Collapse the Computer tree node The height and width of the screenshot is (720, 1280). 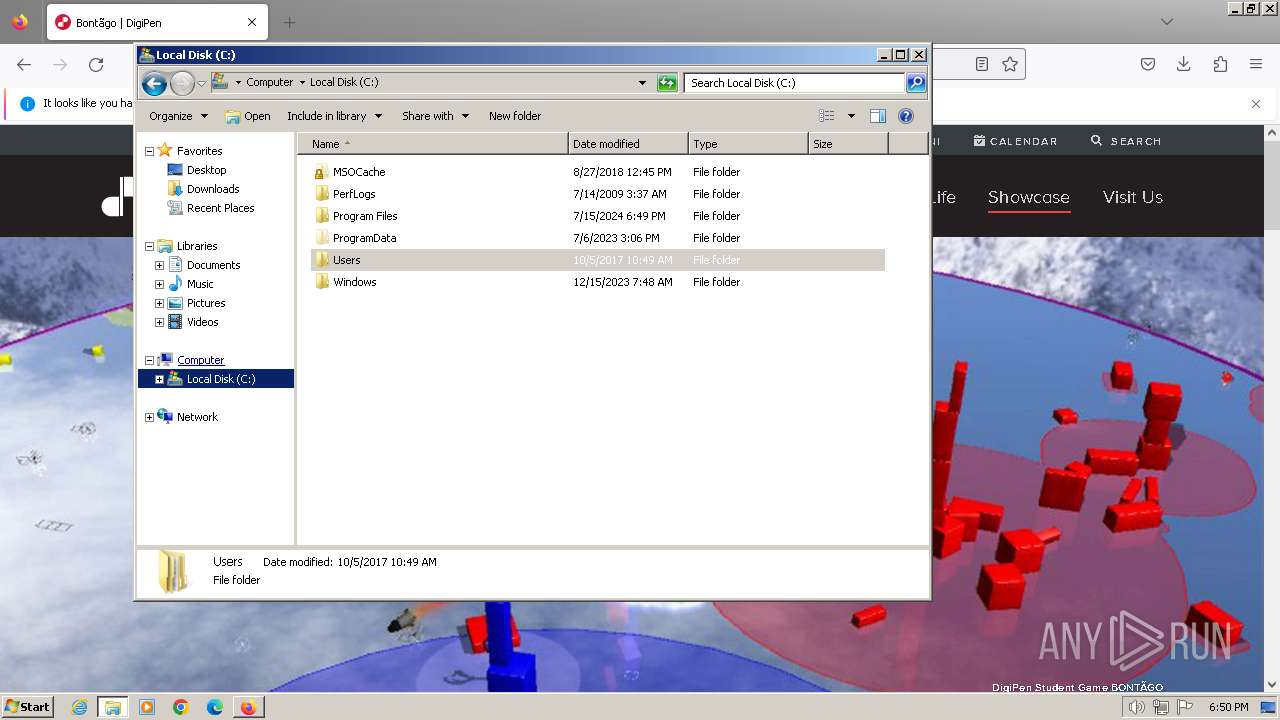[149, 360]
